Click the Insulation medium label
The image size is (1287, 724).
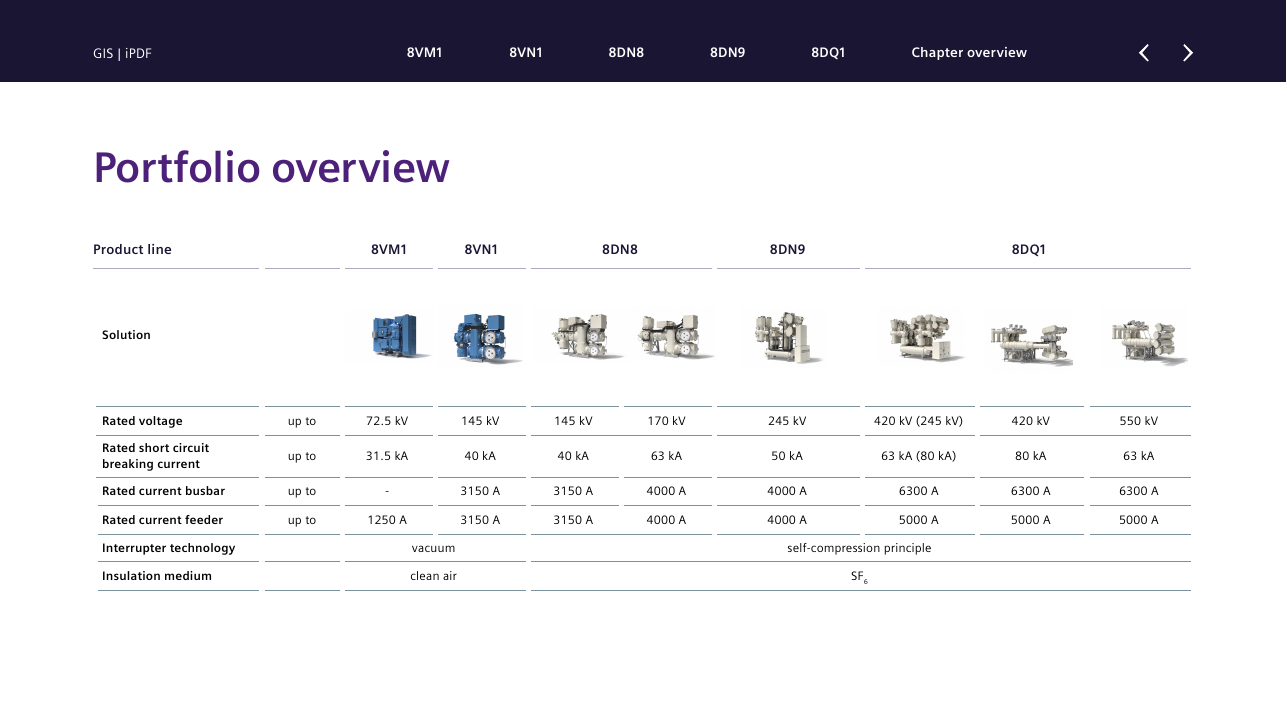coord(157,576)
